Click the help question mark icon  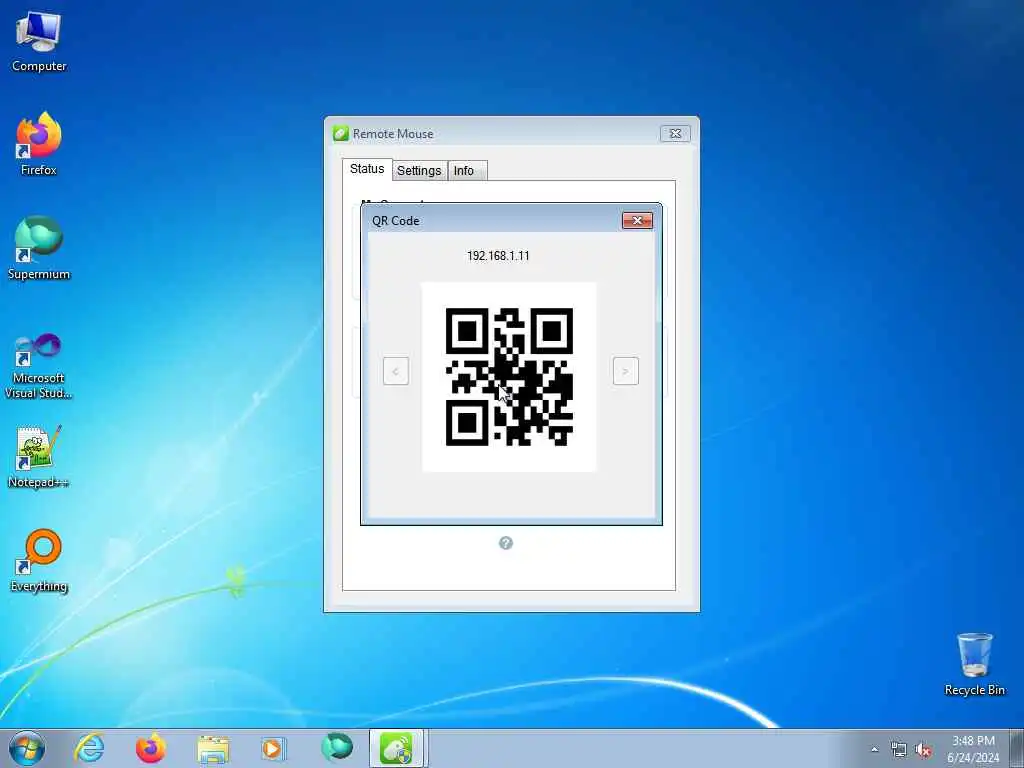tap(505, 543)
